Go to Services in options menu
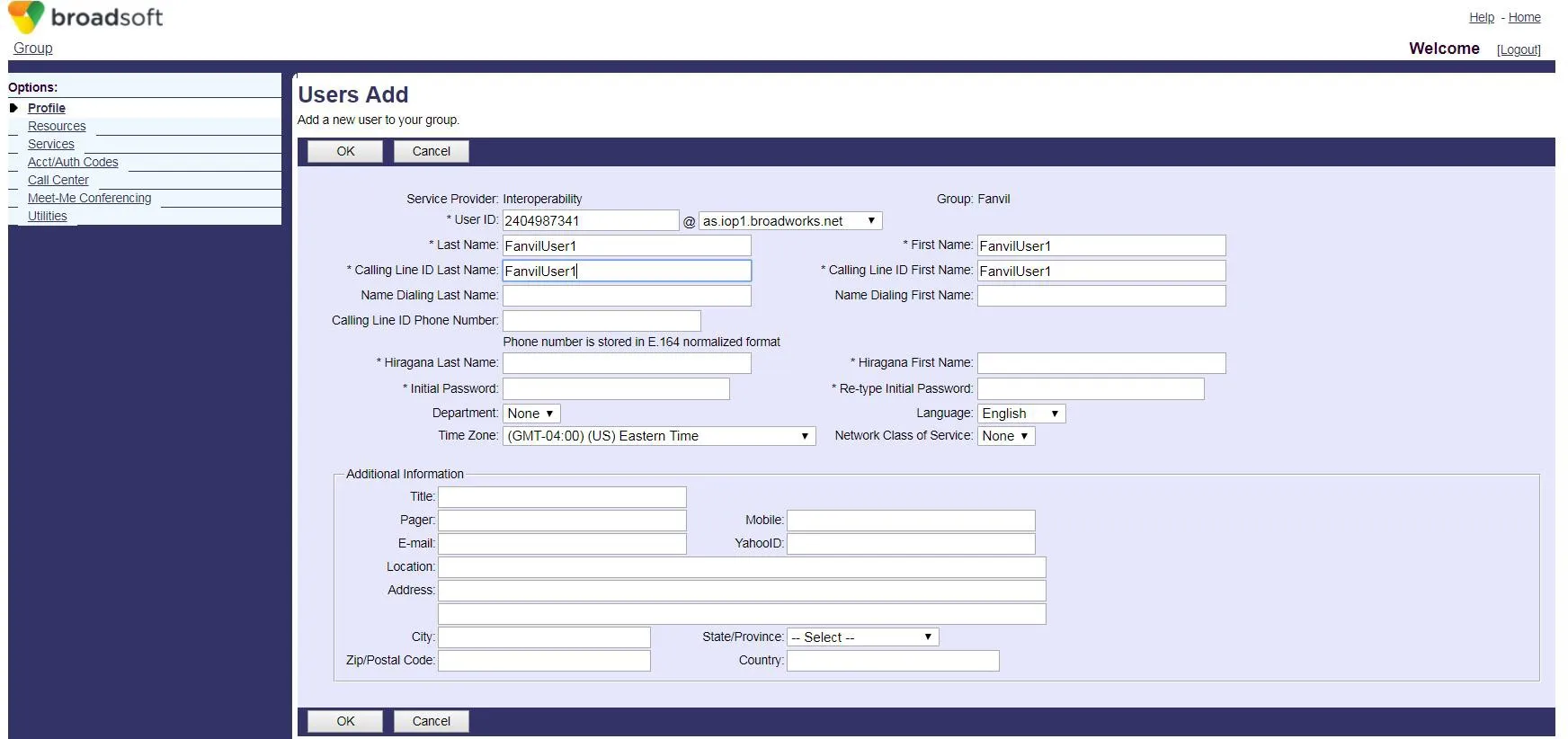 point(51,145)
